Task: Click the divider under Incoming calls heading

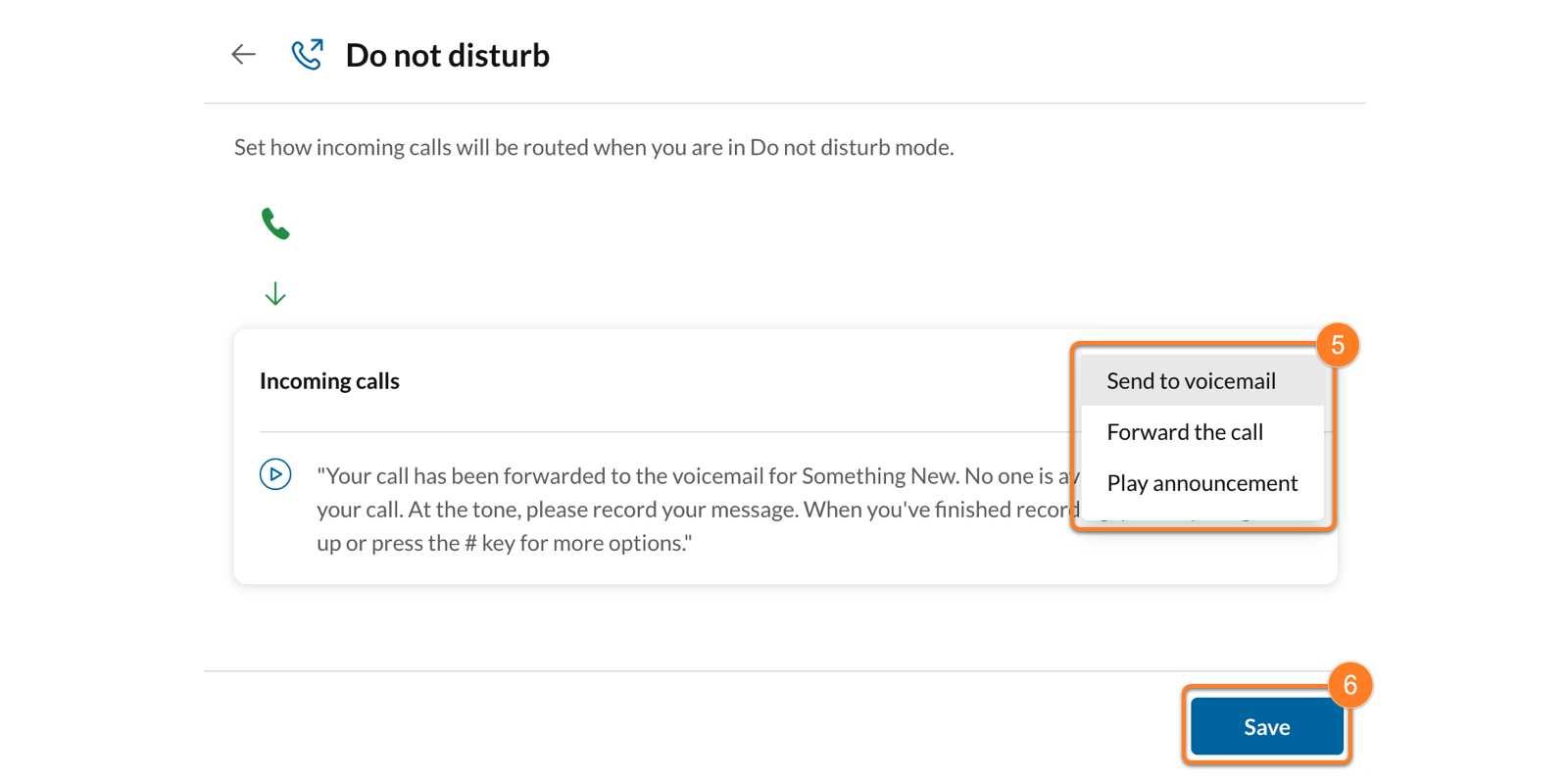Action: point(666,431)
